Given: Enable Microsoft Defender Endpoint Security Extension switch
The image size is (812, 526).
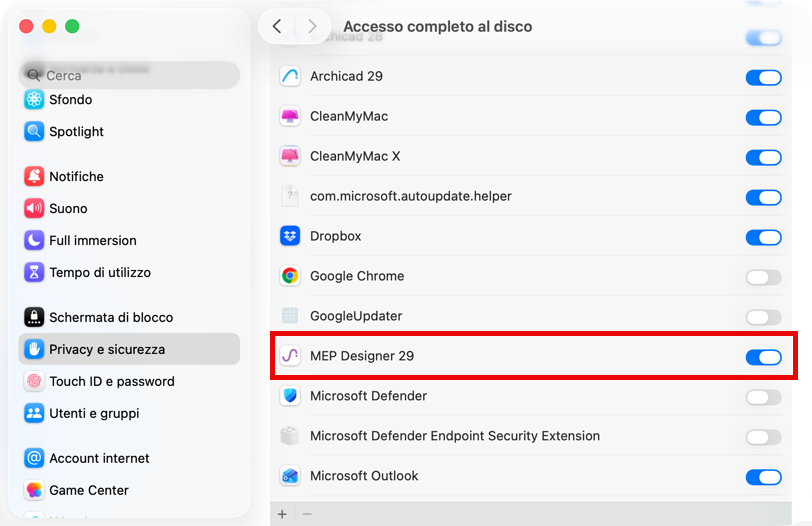Looking at the screenshot, I should (763, 437).
